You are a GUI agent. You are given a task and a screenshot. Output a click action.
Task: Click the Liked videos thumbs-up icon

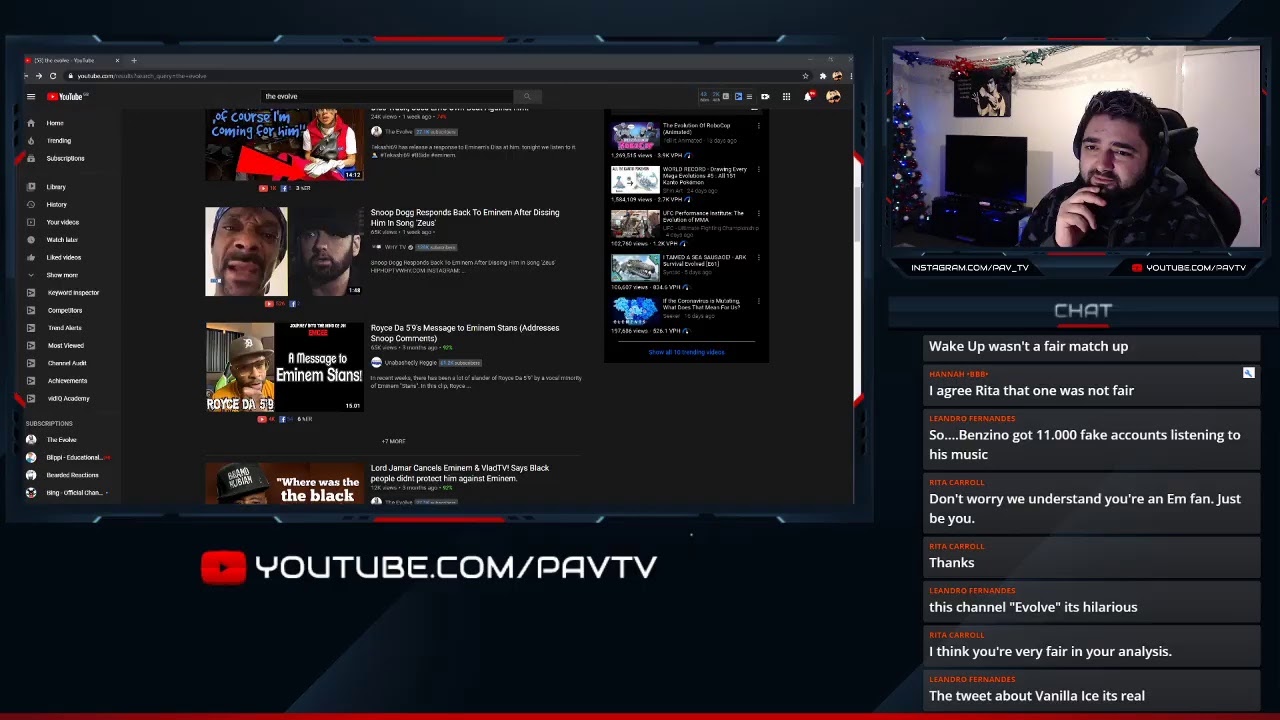tap(31, 257)
